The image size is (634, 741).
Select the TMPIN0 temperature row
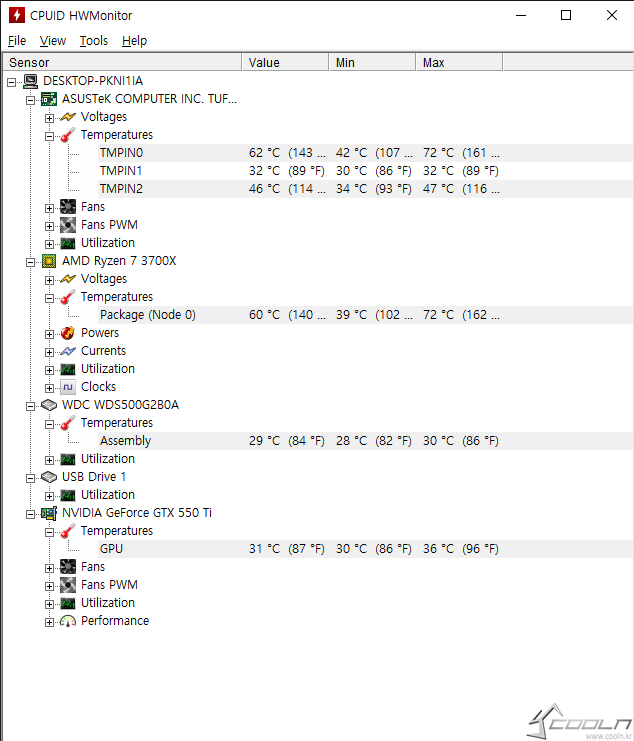pos(366,153)
